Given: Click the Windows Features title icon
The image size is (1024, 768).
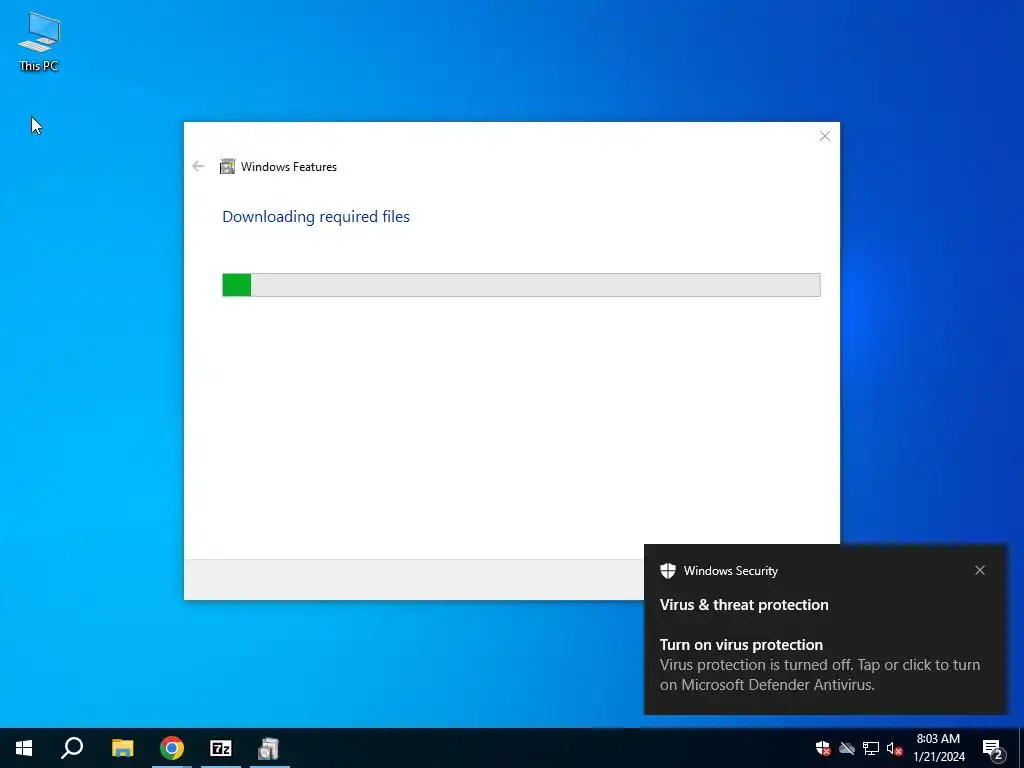Looking at the screenshot, I should (x=227, y=167).
